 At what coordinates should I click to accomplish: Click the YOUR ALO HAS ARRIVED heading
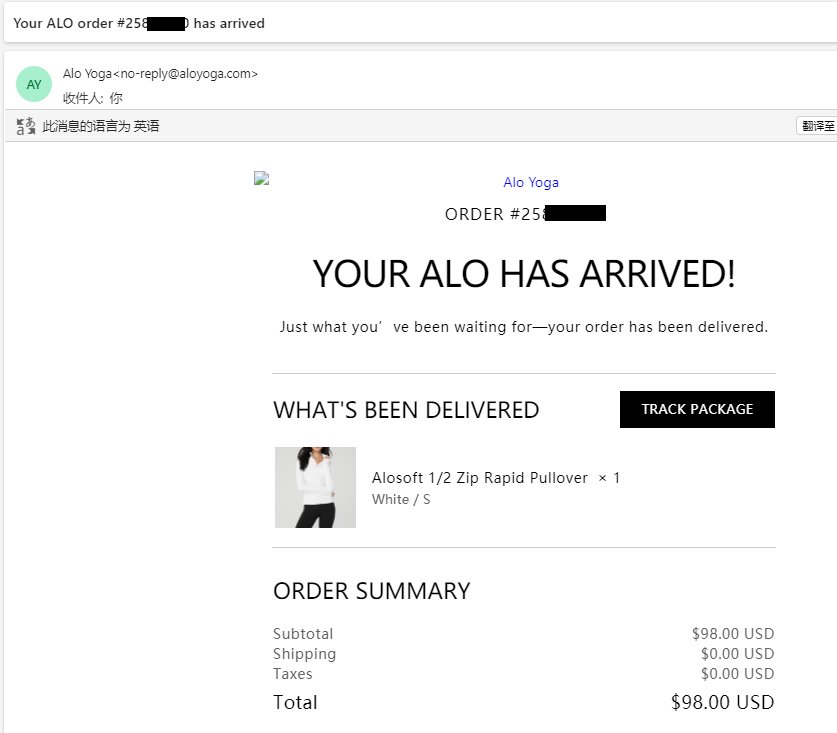click(524, 274)
